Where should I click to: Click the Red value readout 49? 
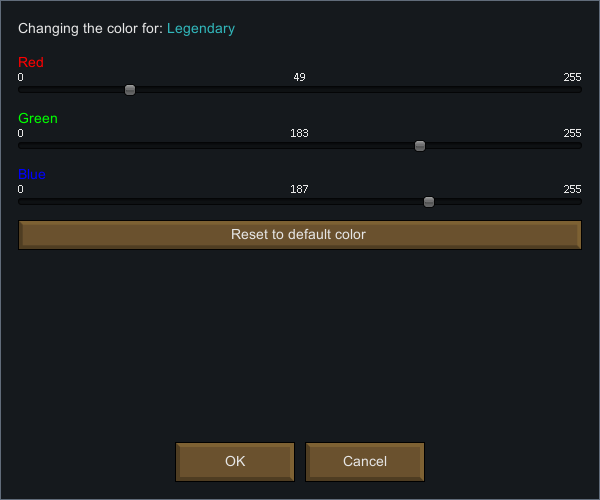tap(299, 77)
